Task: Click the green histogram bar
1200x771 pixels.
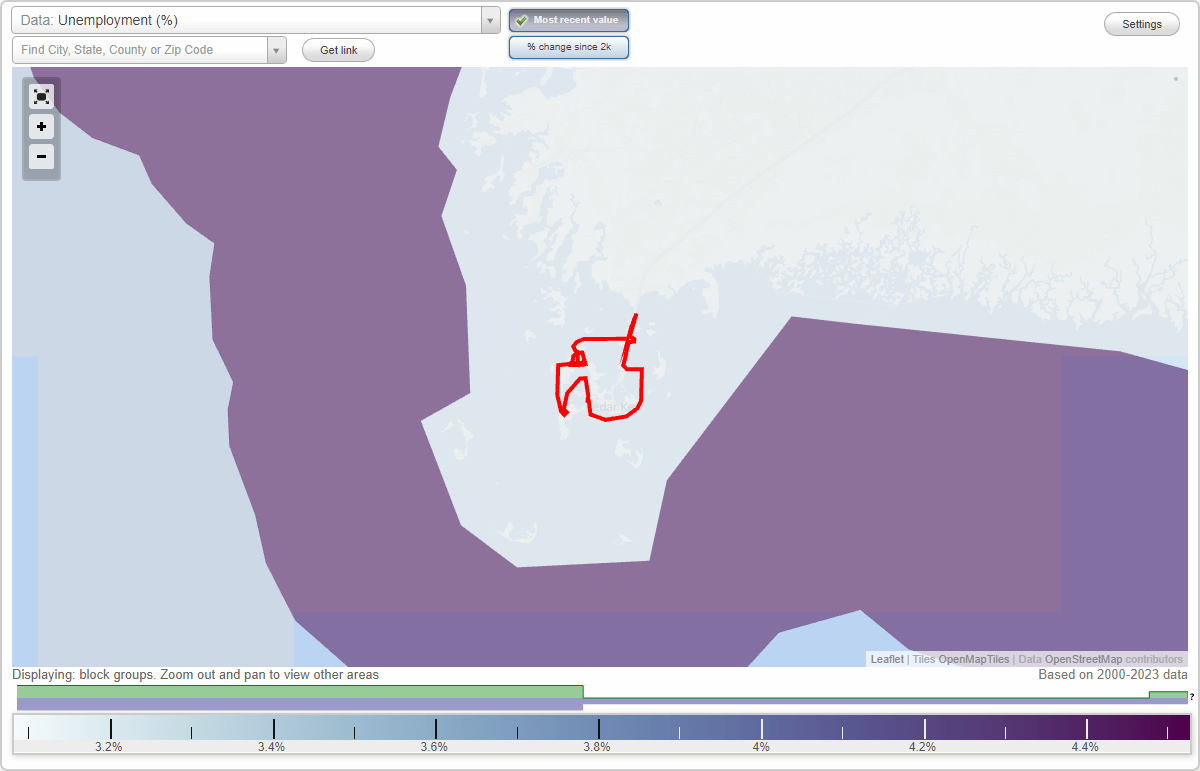Action: tap(300, 692)
